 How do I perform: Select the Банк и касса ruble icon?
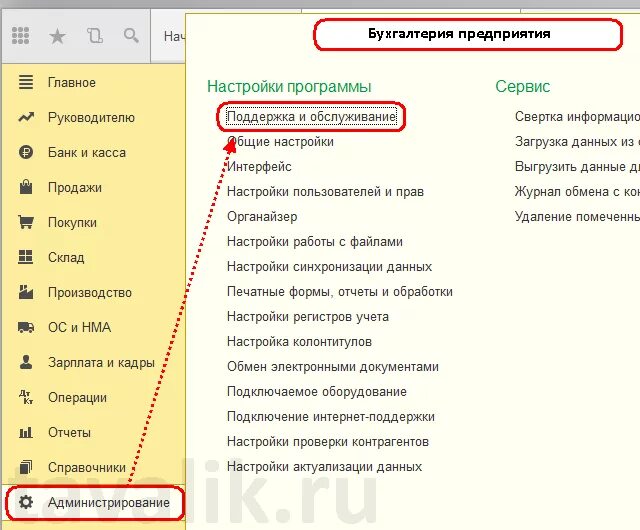tap(26, 153)
